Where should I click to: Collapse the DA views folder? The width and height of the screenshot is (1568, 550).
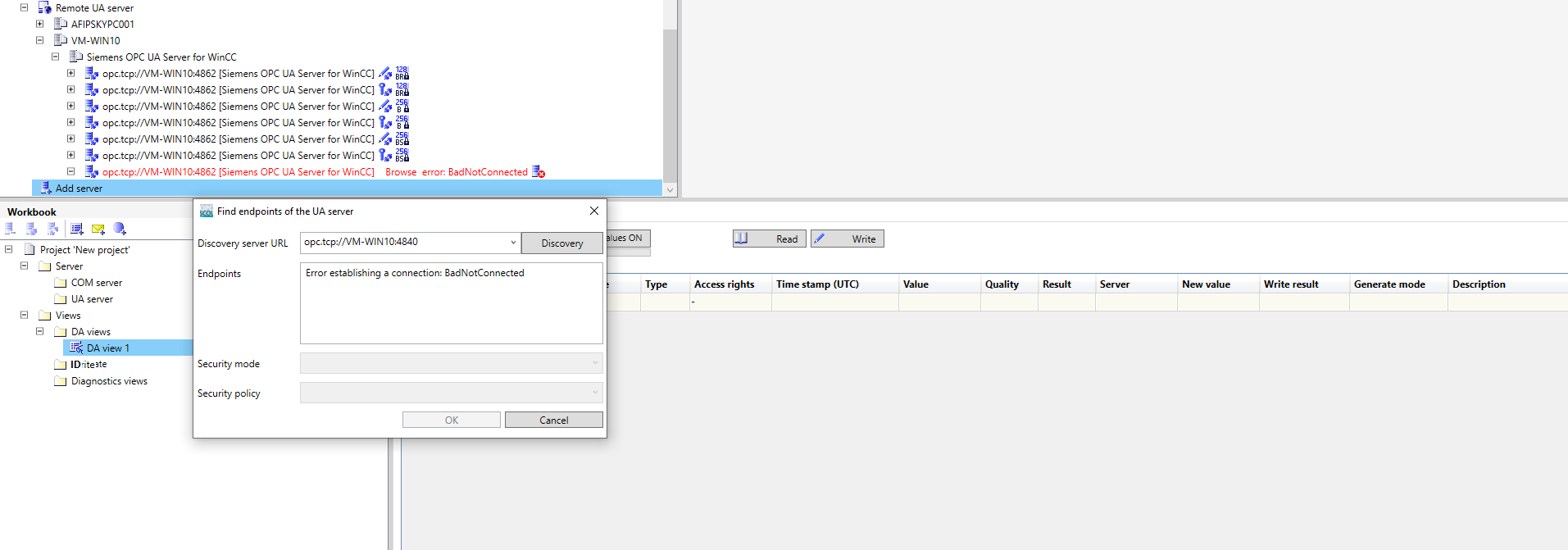click(39, 331)
